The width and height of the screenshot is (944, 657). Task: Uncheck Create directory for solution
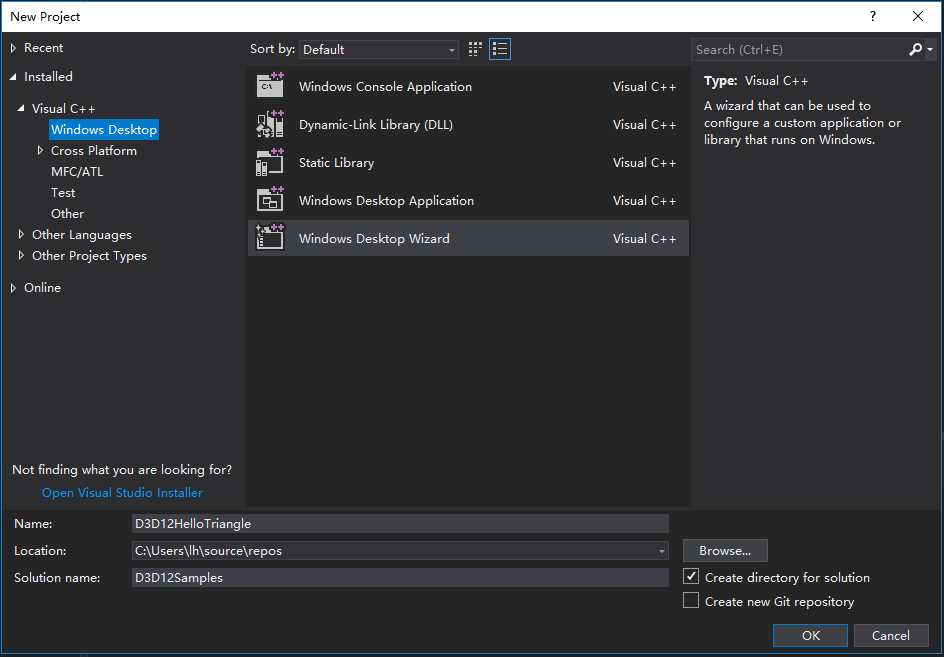[691, 577]
